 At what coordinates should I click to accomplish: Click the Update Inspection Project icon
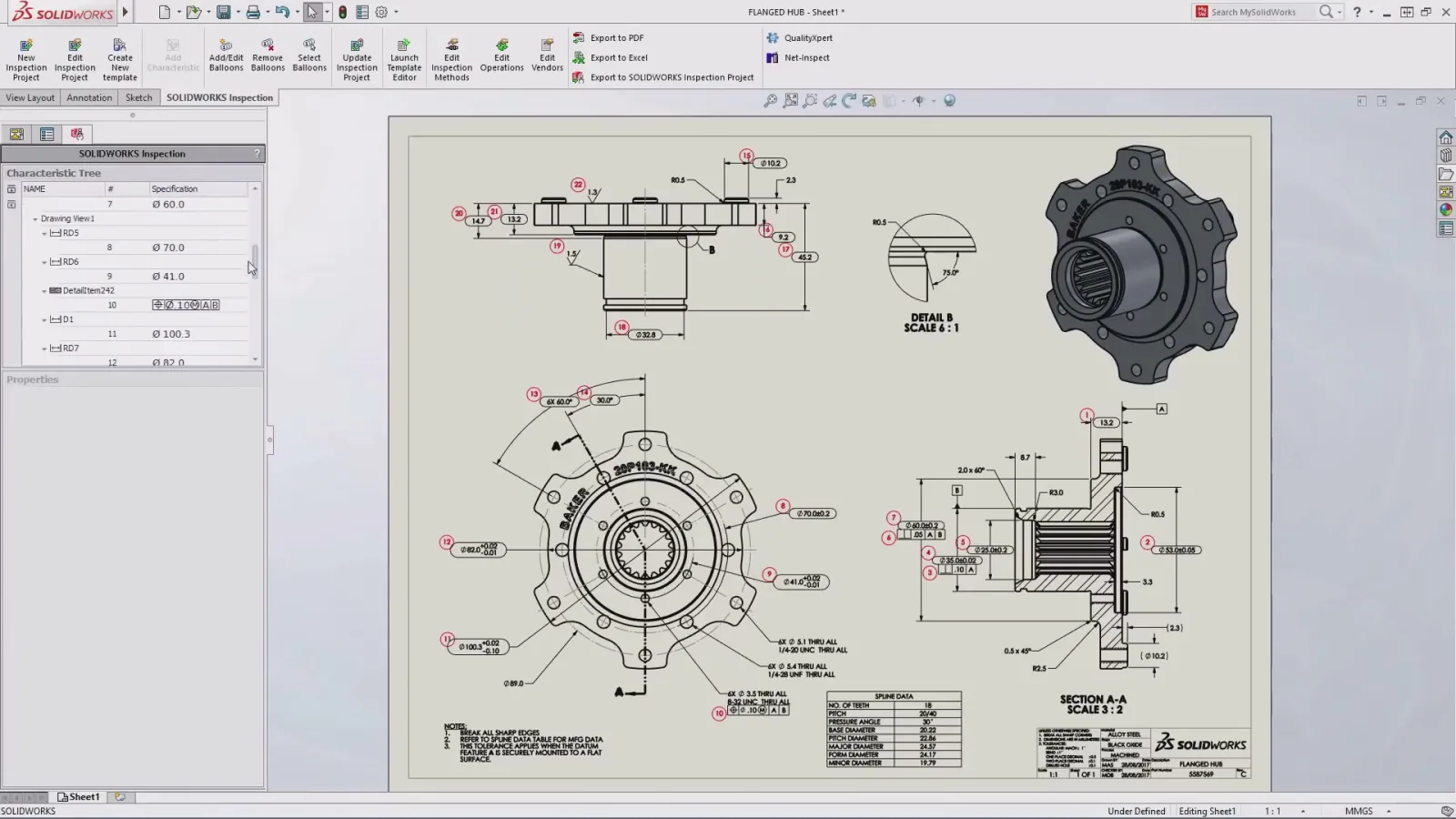click(x=357, y=59)
